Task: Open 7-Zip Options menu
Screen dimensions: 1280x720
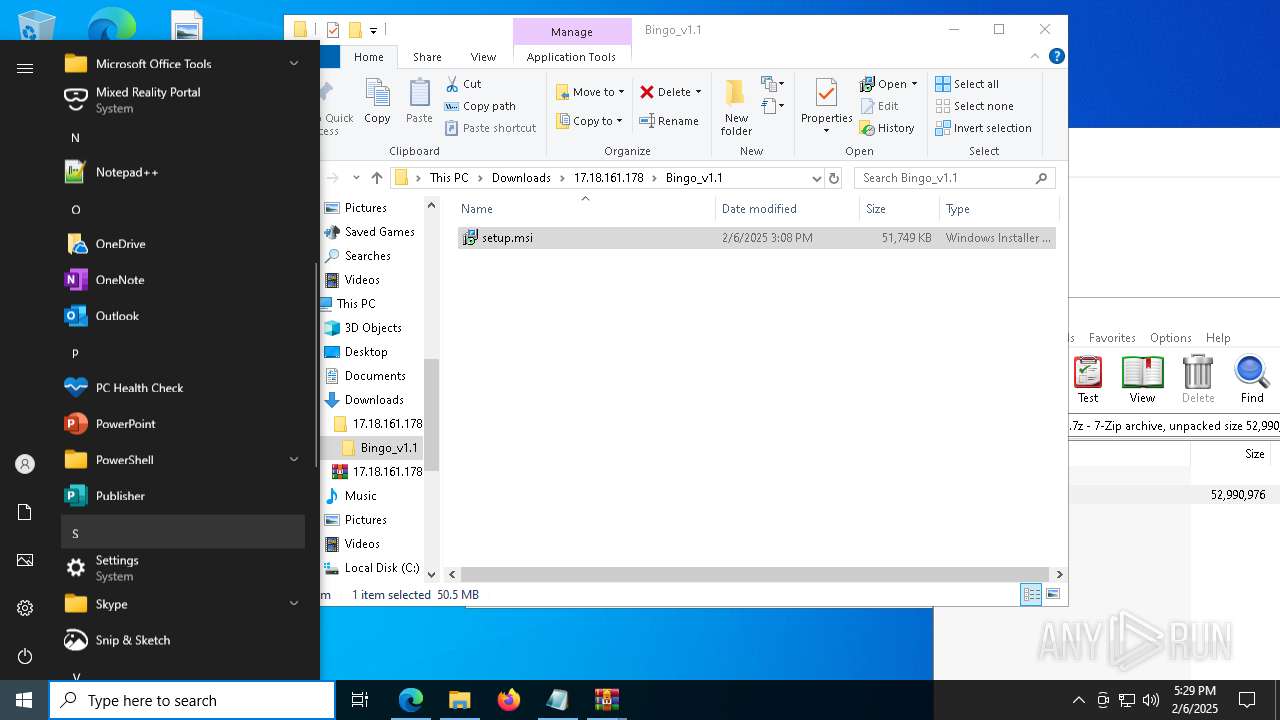Action: (x=1170, y=338)
